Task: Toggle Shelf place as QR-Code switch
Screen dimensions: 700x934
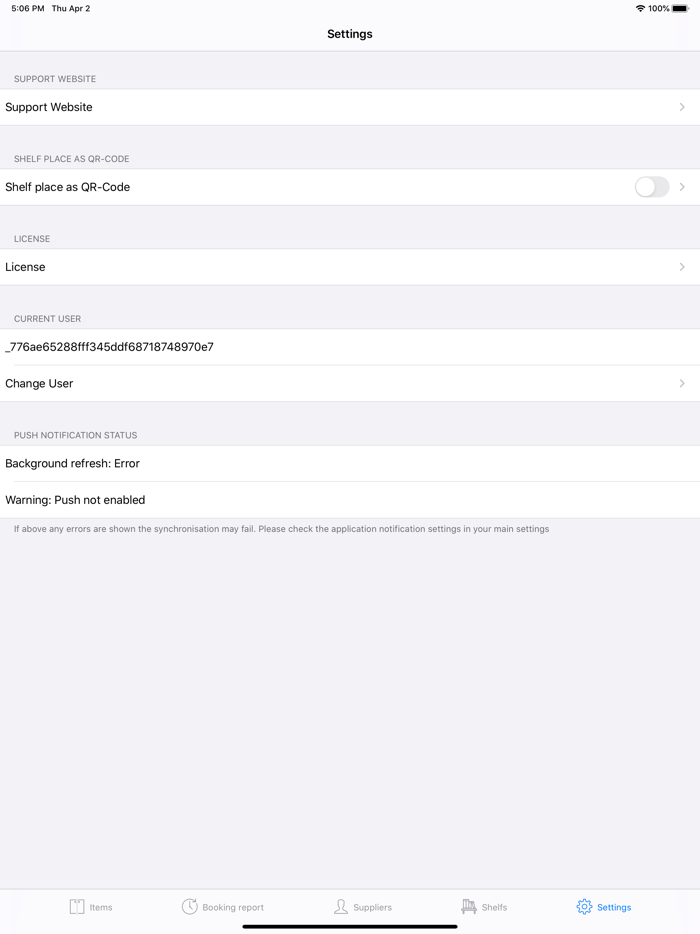Action: (651, 187)
